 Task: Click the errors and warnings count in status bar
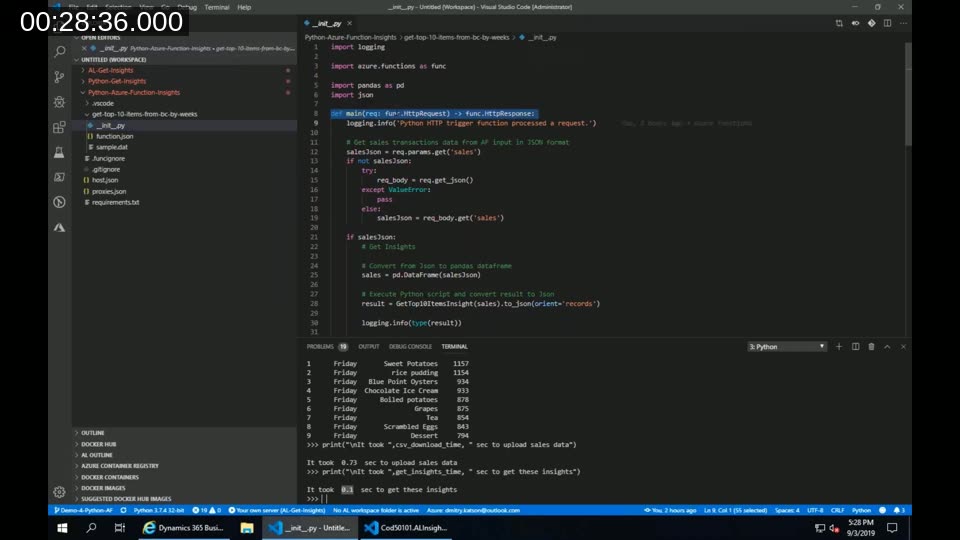coord(206,510)
